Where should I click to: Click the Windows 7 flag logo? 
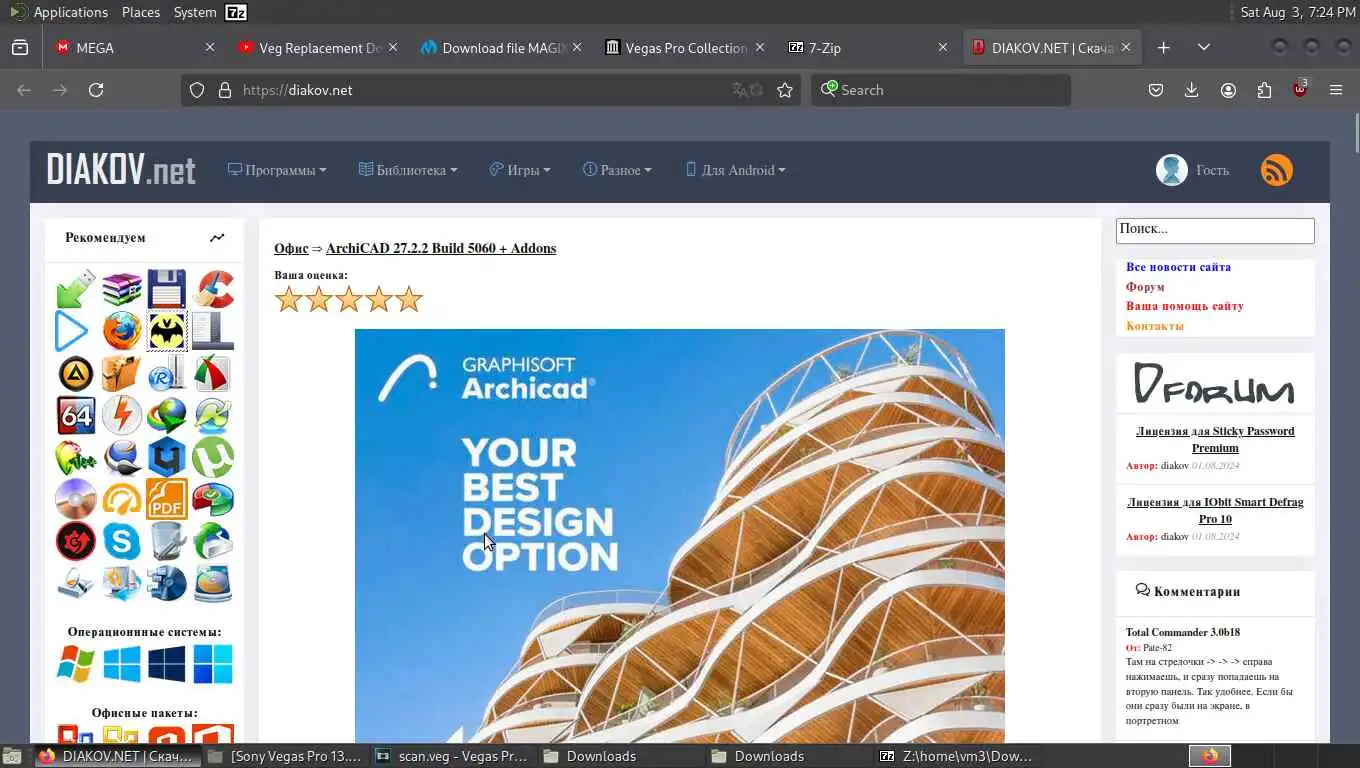pos(76,664)
